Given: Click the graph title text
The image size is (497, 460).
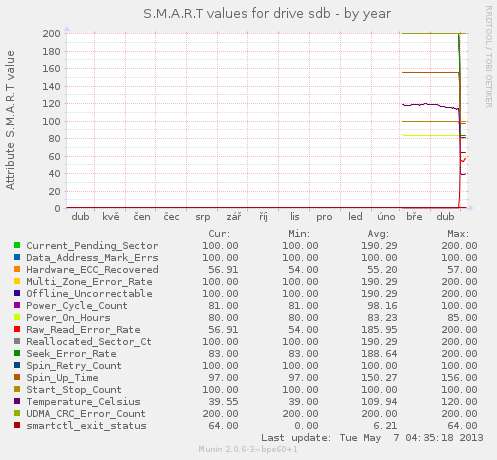Looking at the screenshot, I should click(x=267, y=14).
